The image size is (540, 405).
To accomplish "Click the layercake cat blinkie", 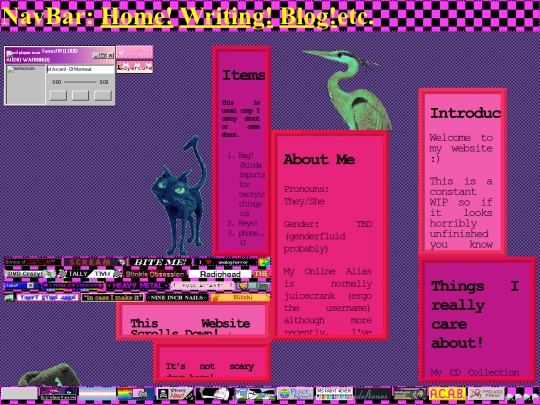I will tap(135, 67).
